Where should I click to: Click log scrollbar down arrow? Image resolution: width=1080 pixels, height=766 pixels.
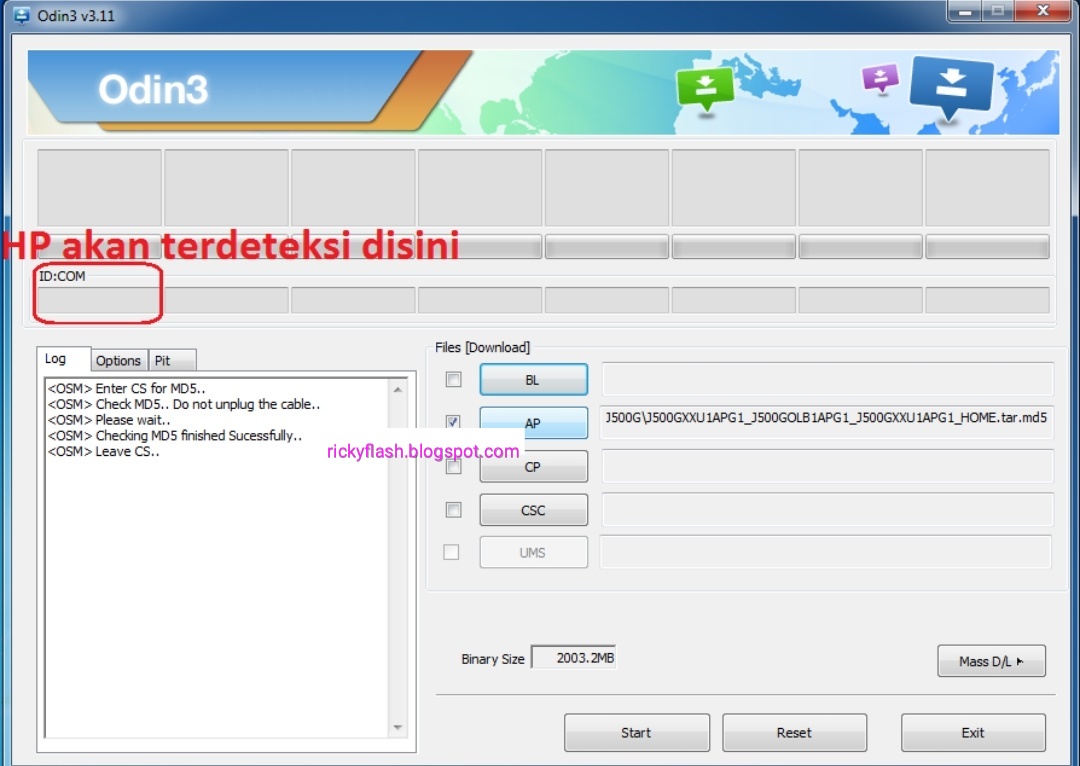[397, 727]
